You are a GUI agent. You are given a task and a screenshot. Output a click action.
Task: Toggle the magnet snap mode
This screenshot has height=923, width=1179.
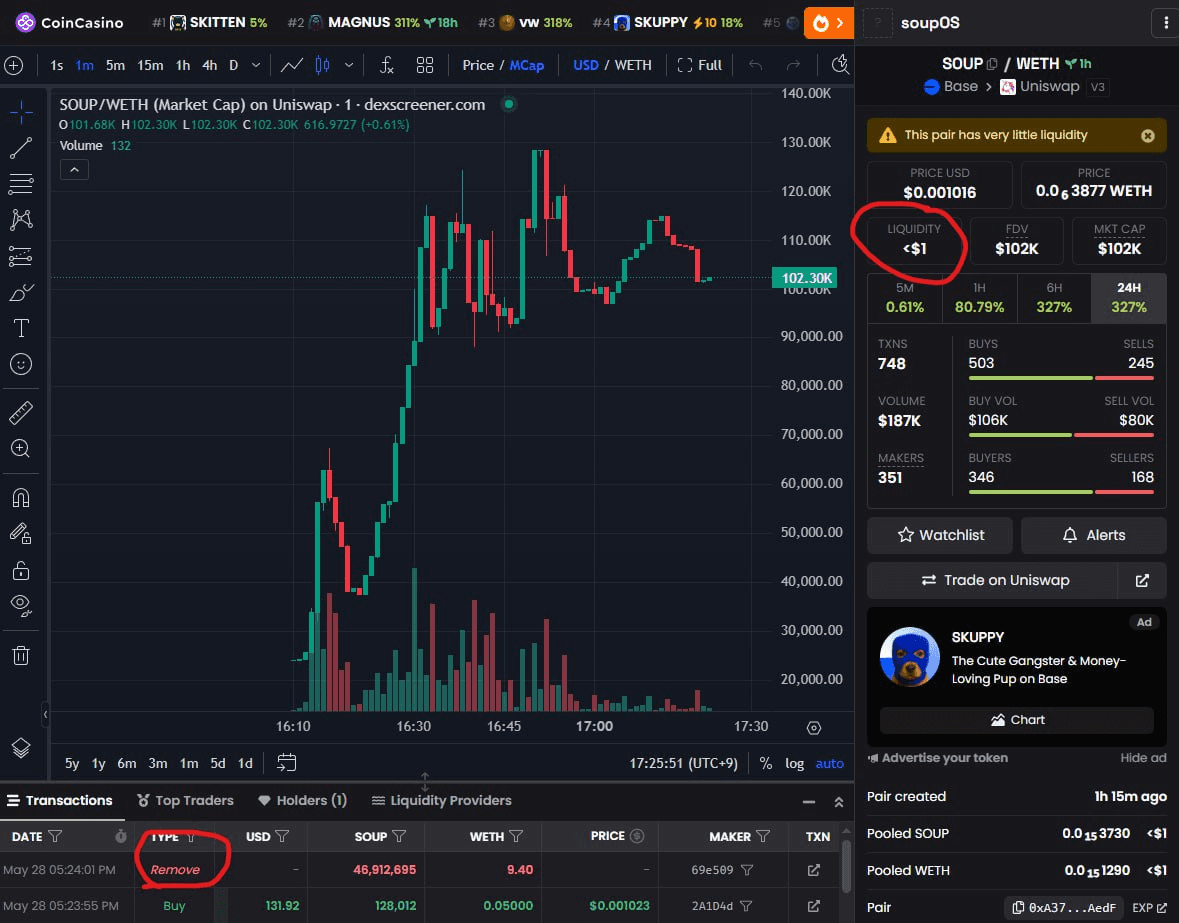21,498
